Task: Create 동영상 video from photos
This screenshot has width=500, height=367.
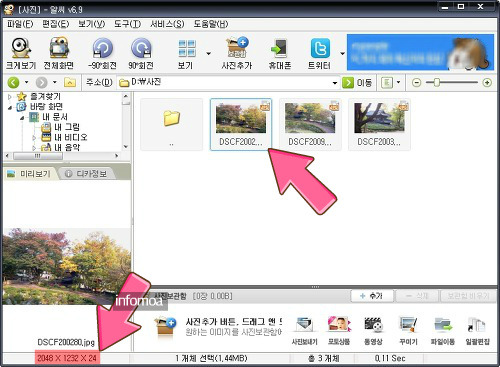Action: [373, 331]
